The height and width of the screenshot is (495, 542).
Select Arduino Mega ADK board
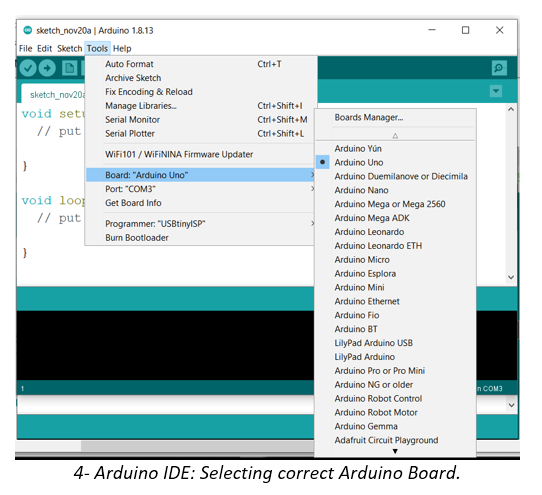point(395,218)
